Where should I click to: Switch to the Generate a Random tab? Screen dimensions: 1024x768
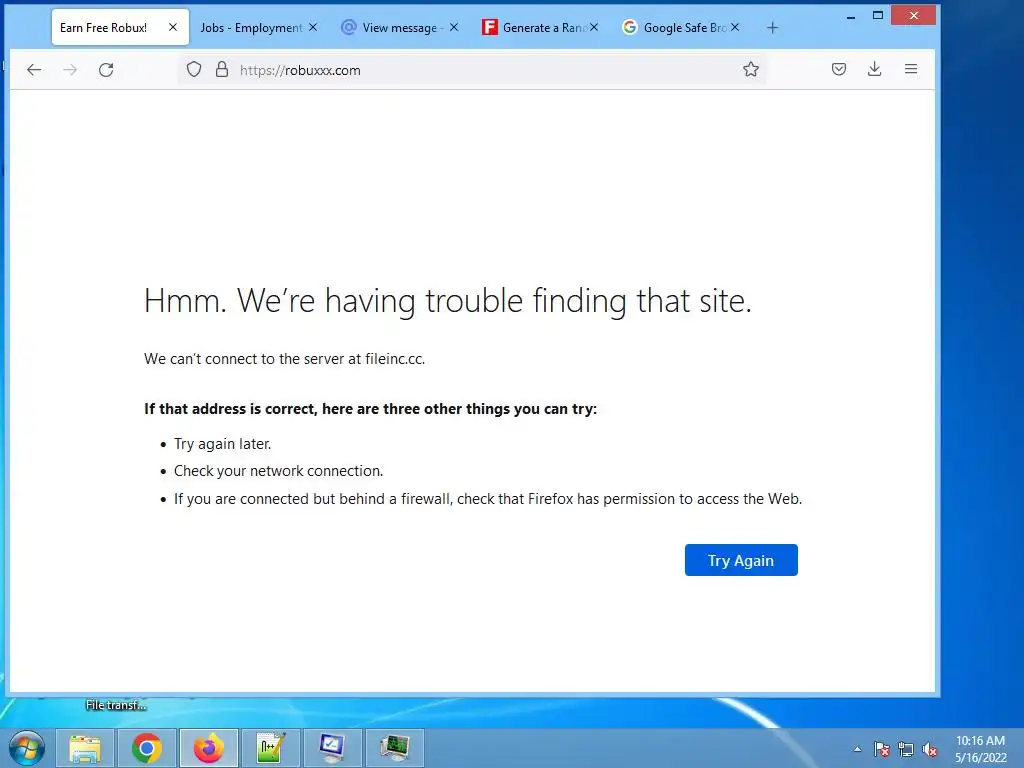coord(540,27)
